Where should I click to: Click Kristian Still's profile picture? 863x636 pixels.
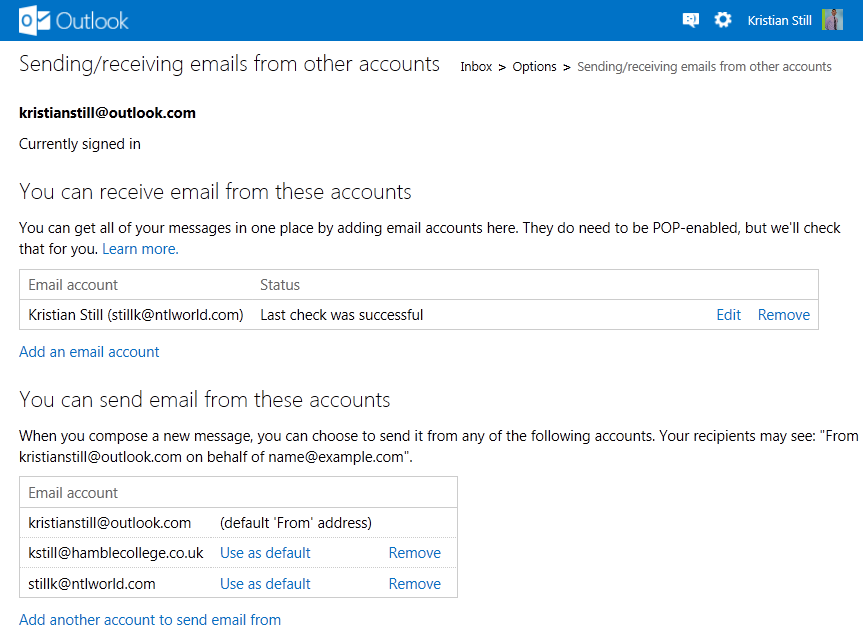tap(832, 20)
